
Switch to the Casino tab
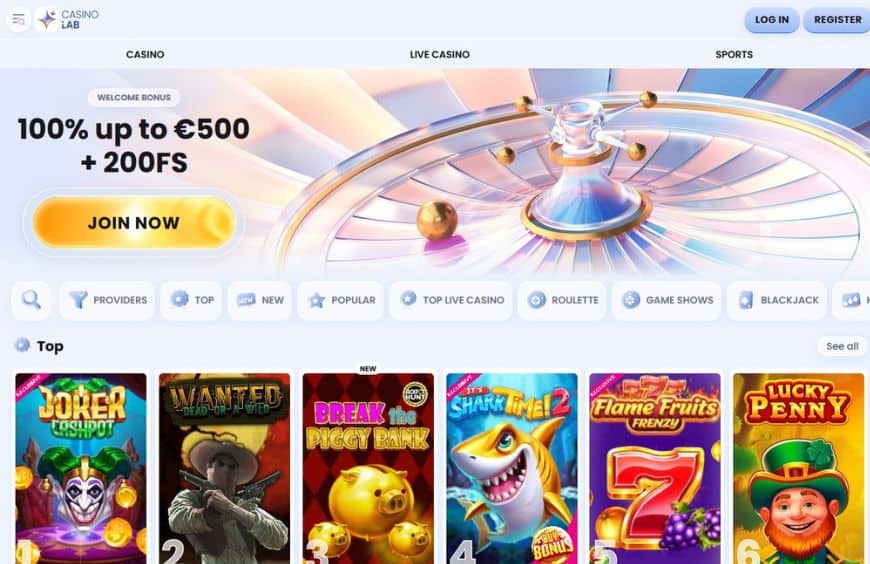click(x=145, y=54)
